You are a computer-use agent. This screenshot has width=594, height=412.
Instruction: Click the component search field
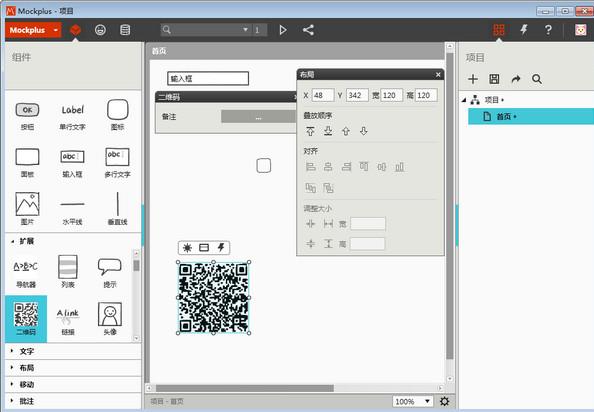[205, 30]
